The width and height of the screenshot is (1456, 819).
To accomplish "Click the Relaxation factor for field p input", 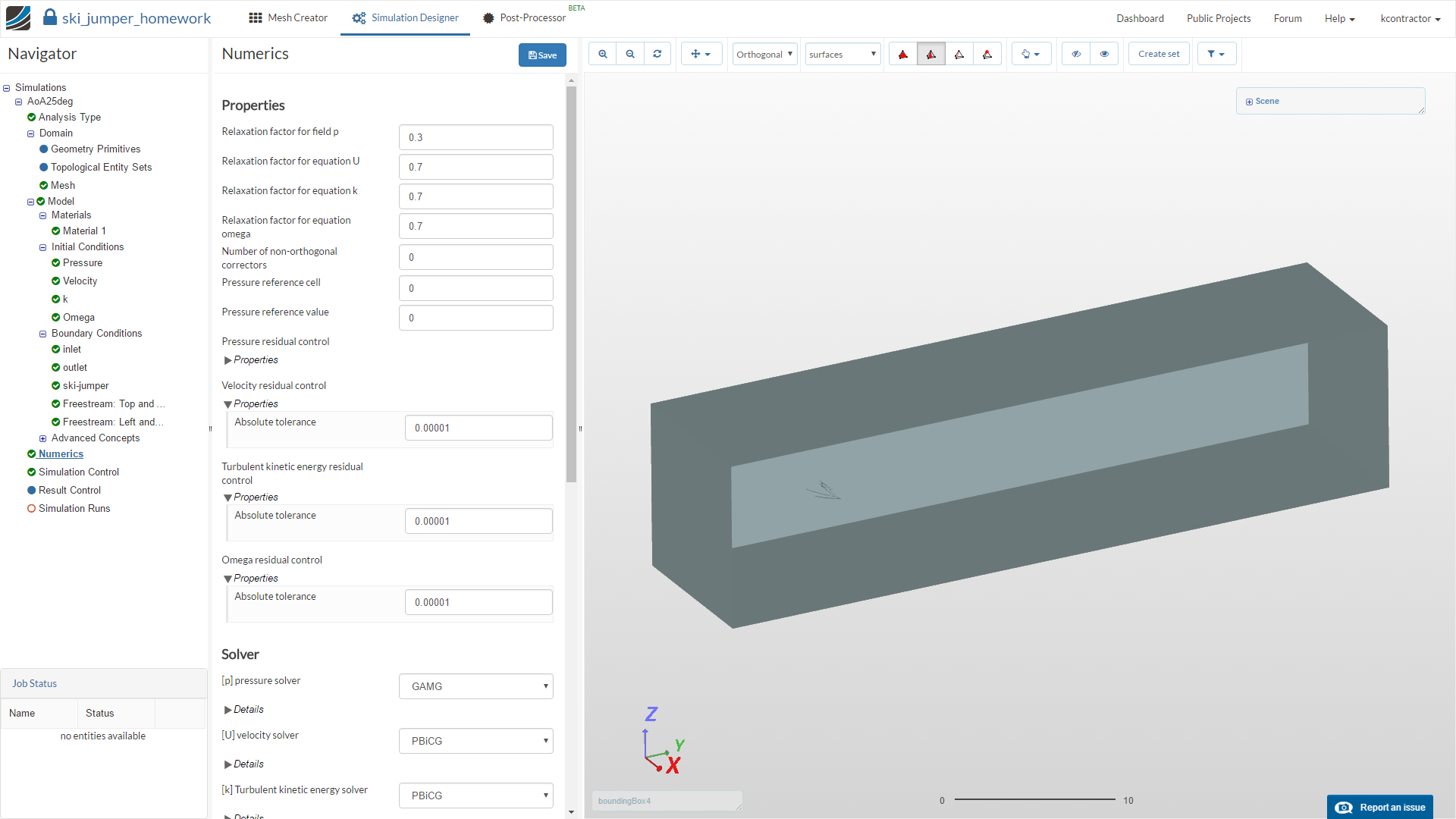I will tap(475, 137).
